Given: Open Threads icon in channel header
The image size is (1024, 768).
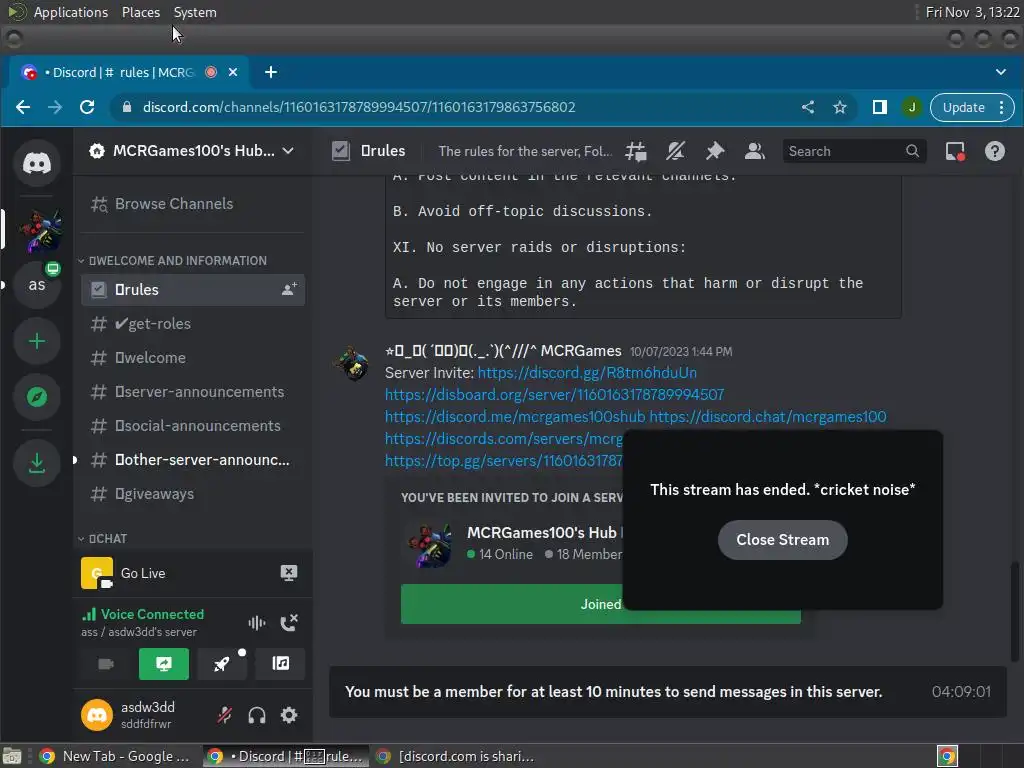Looking at the screenshot, I should click(636, 152).
